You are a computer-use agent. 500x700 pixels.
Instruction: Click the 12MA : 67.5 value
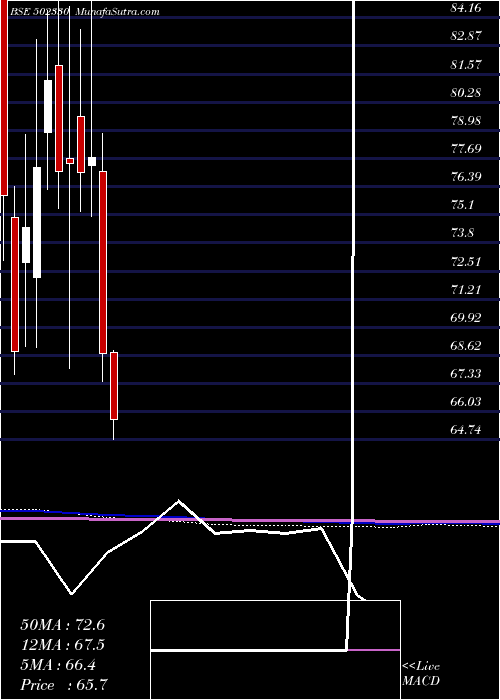62,645
